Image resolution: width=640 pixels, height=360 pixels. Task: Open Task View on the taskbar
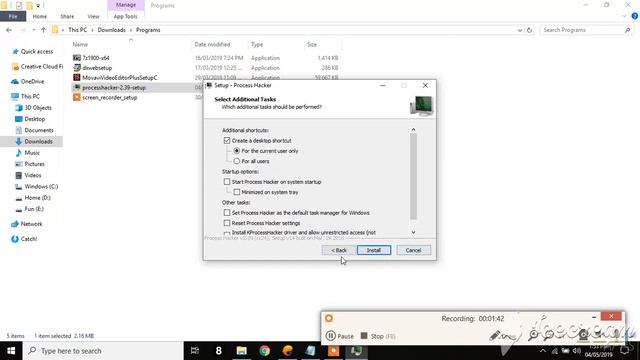[x=195, y=351]
